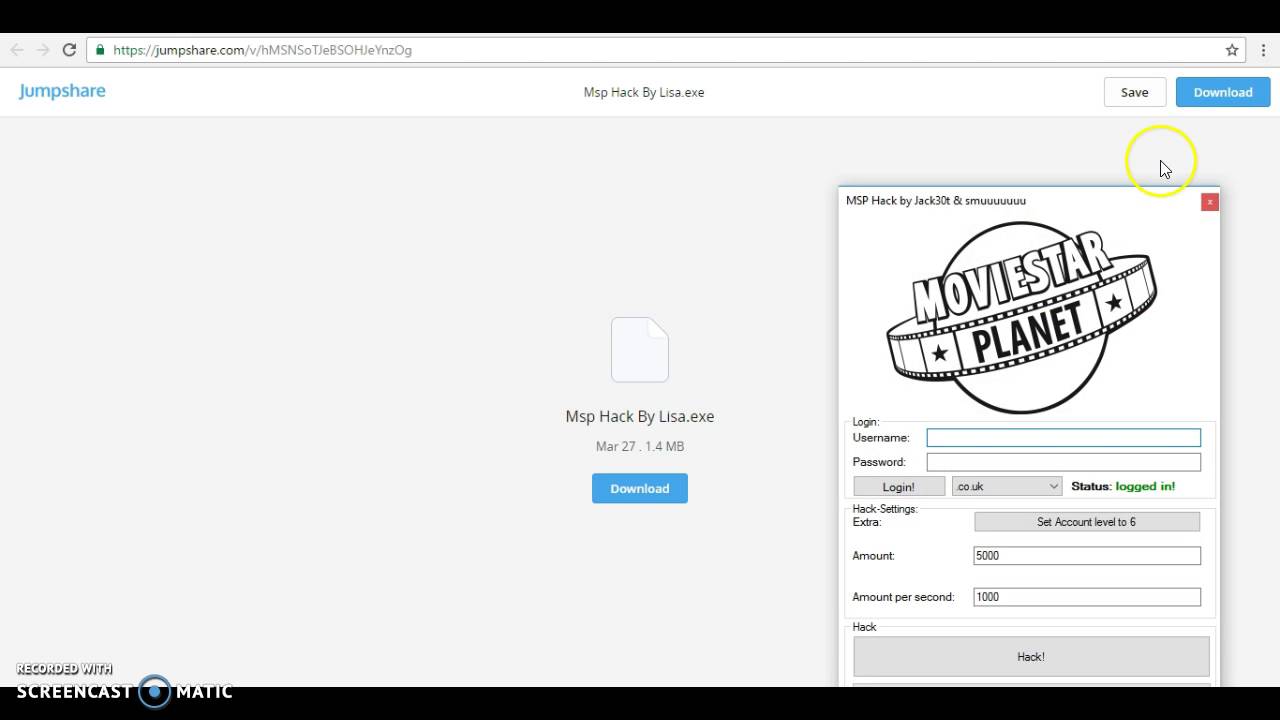The width and height of the screenshot is (1280, 720).
Task: Click the Save button in Jumpshare header
Action: [1135, 92]
